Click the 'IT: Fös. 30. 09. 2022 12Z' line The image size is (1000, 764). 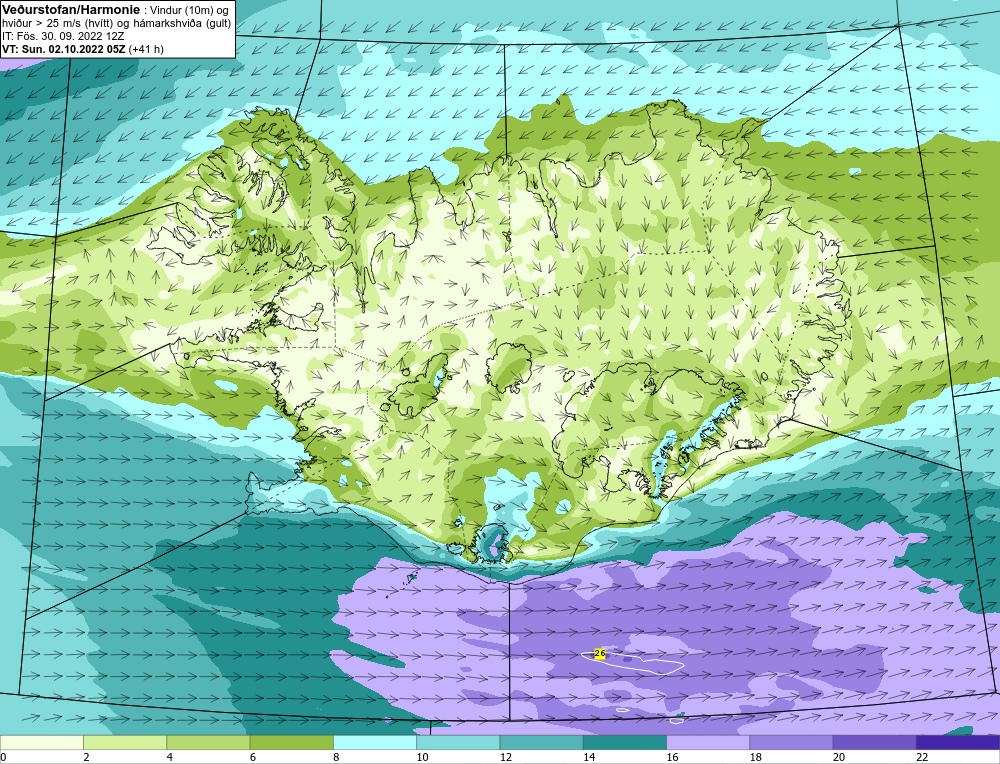pos(62,36)
